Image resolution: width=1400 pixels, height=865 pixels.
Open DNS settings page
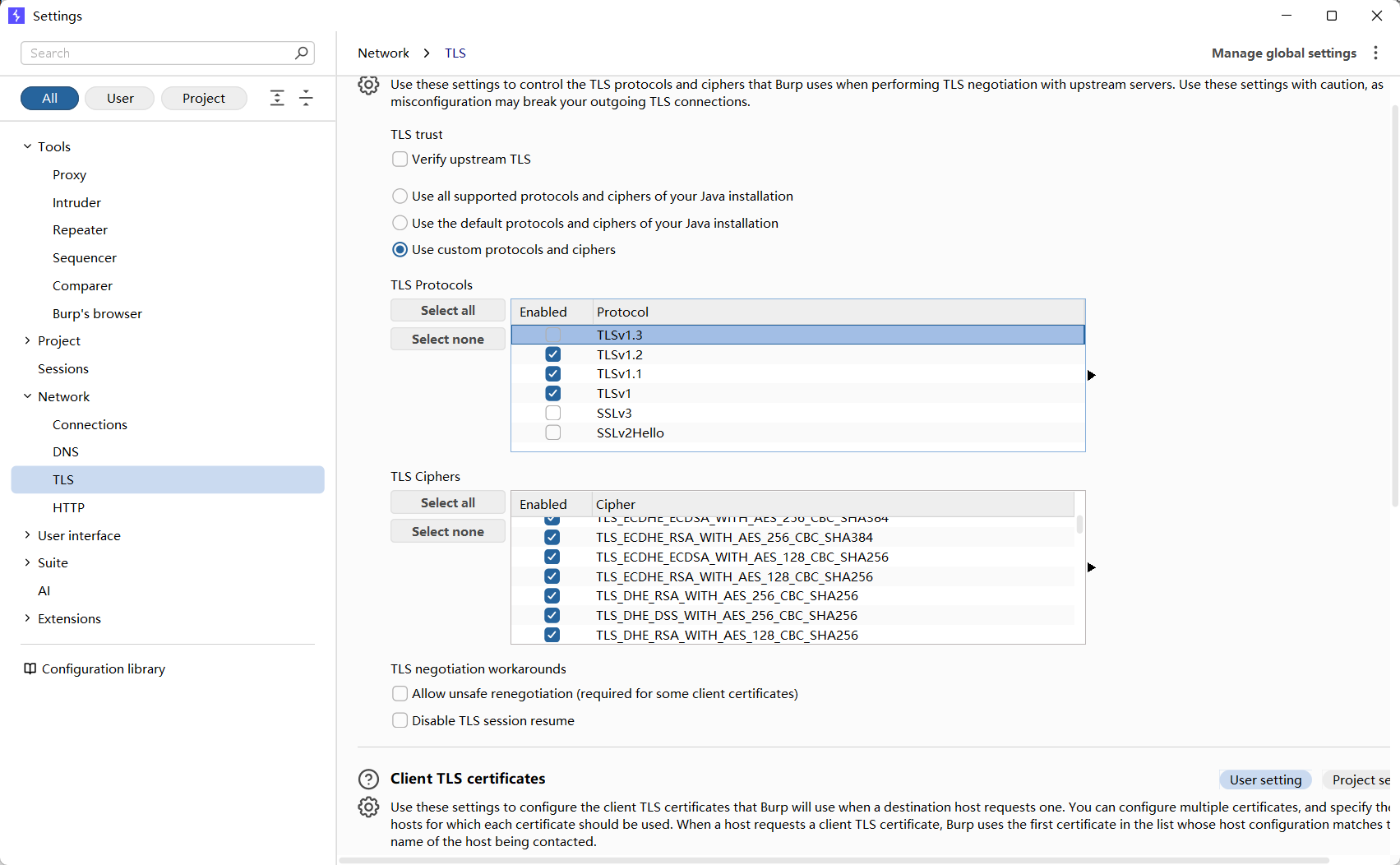[66, 451]
